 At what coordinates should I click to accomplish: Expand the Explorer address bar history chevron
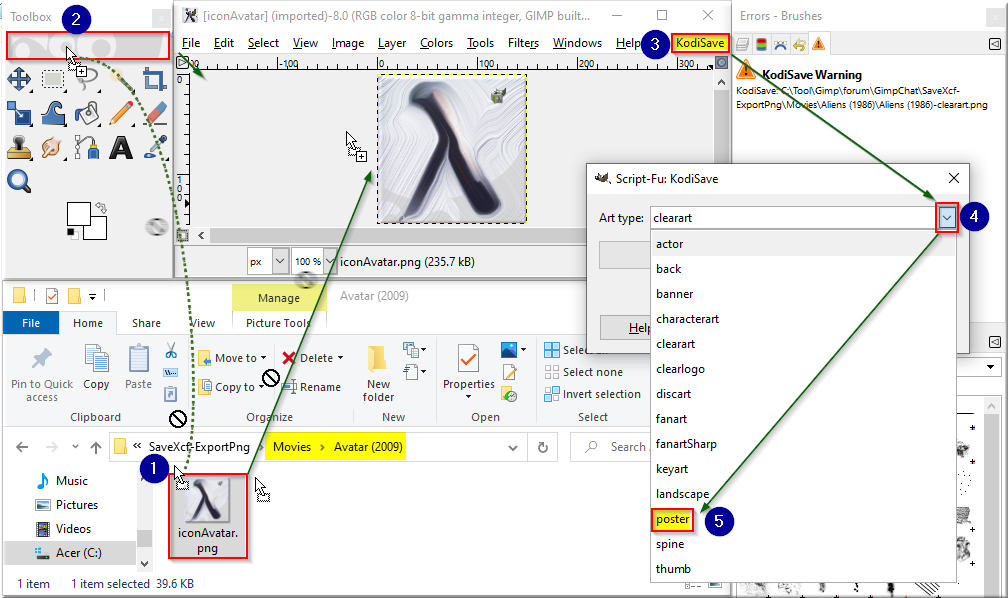coord(512,448)
